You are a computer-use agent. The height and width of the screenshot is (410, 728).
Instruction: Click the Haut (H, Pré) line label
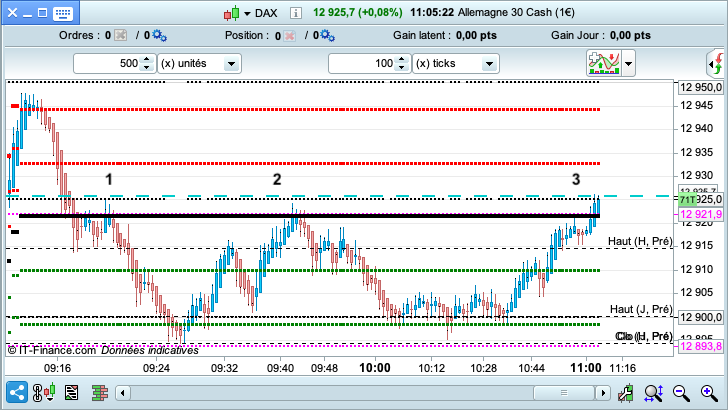(640, 241)
